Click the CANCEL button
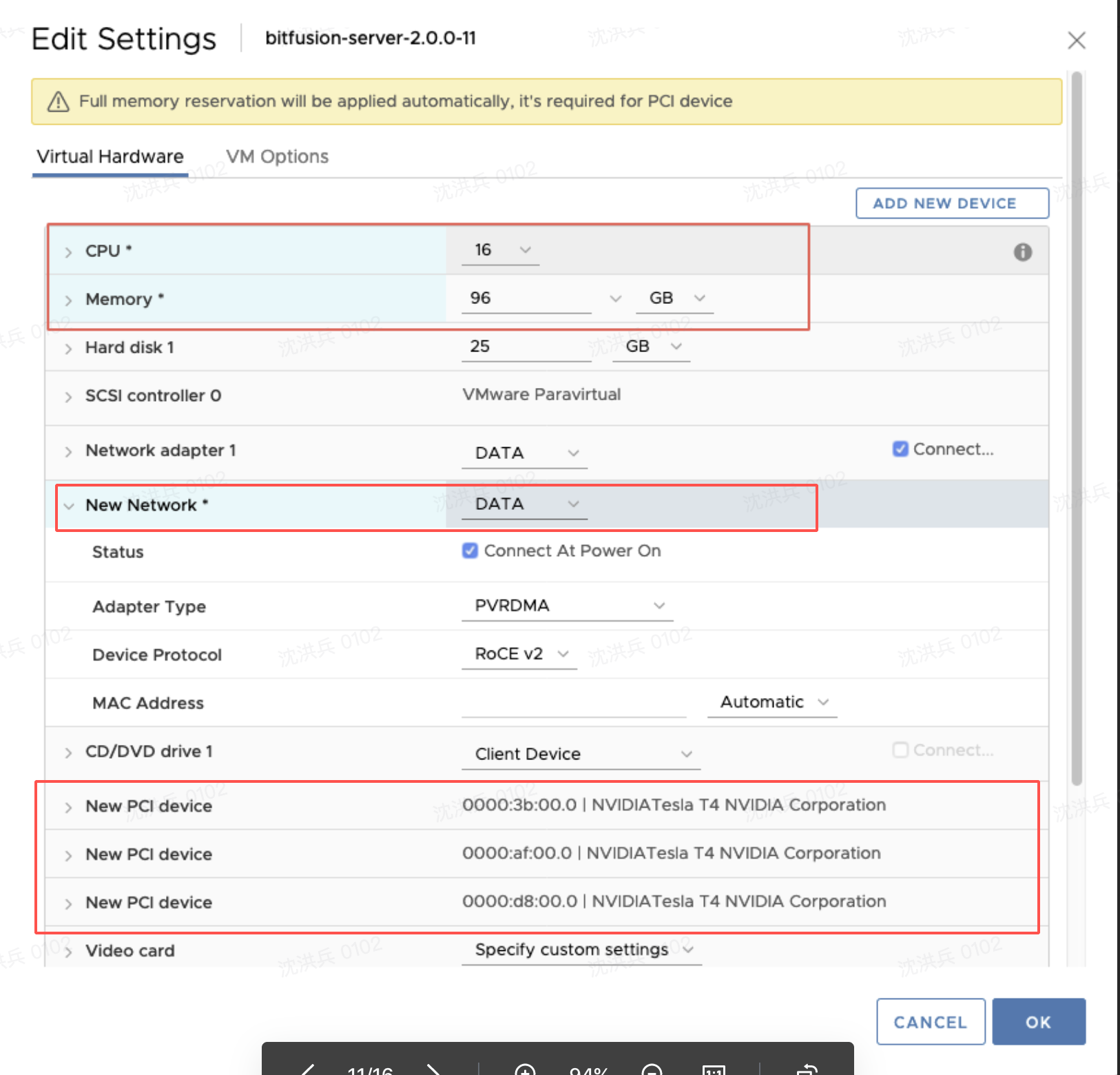 point(931,1022)
